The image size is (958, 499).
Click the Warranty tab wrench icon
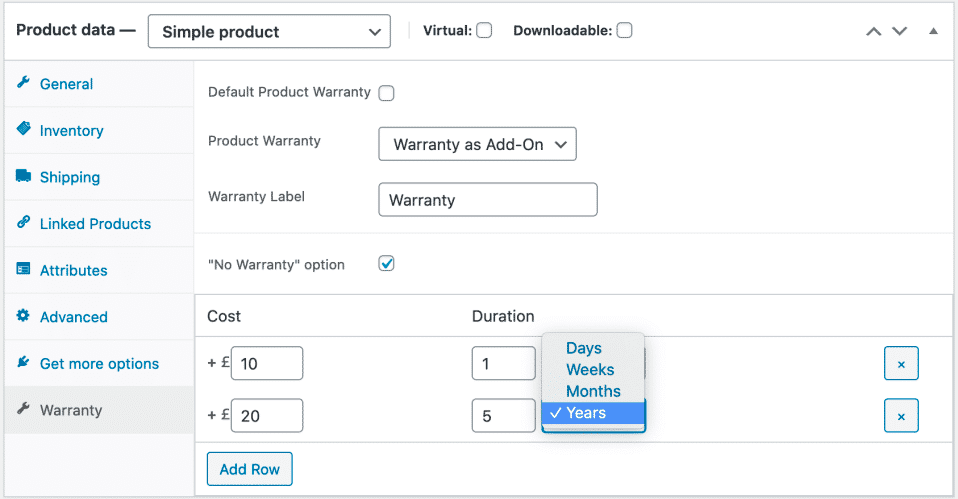tap(23, 408)
